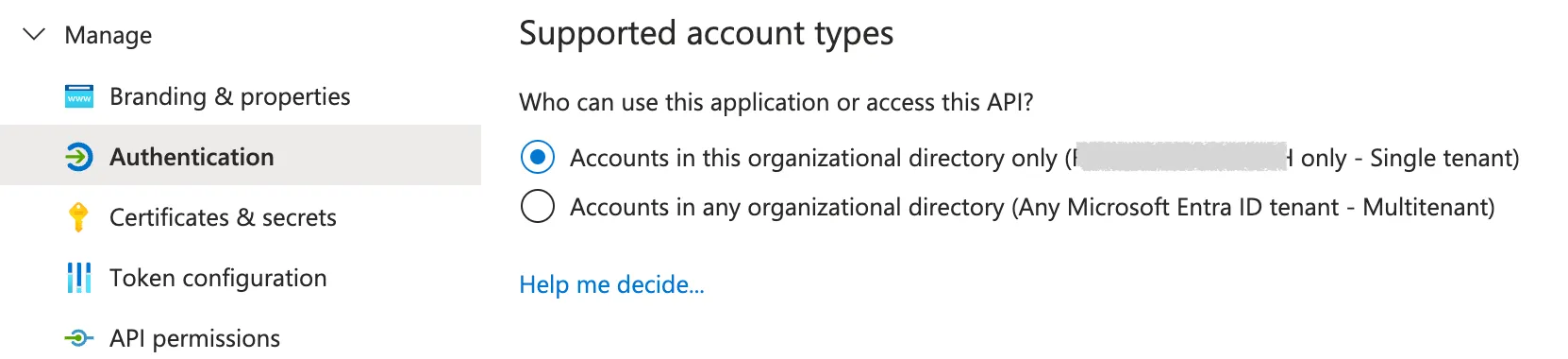Click the Certificates & secrets key icon

pyautogui.click(x=79, y=217)
